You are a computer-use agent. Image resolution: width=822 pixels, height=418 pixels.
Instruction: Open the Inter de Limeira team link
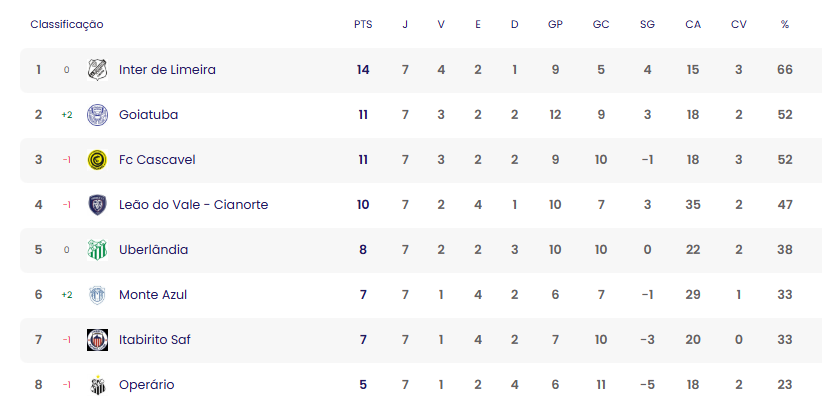[167, 70]
